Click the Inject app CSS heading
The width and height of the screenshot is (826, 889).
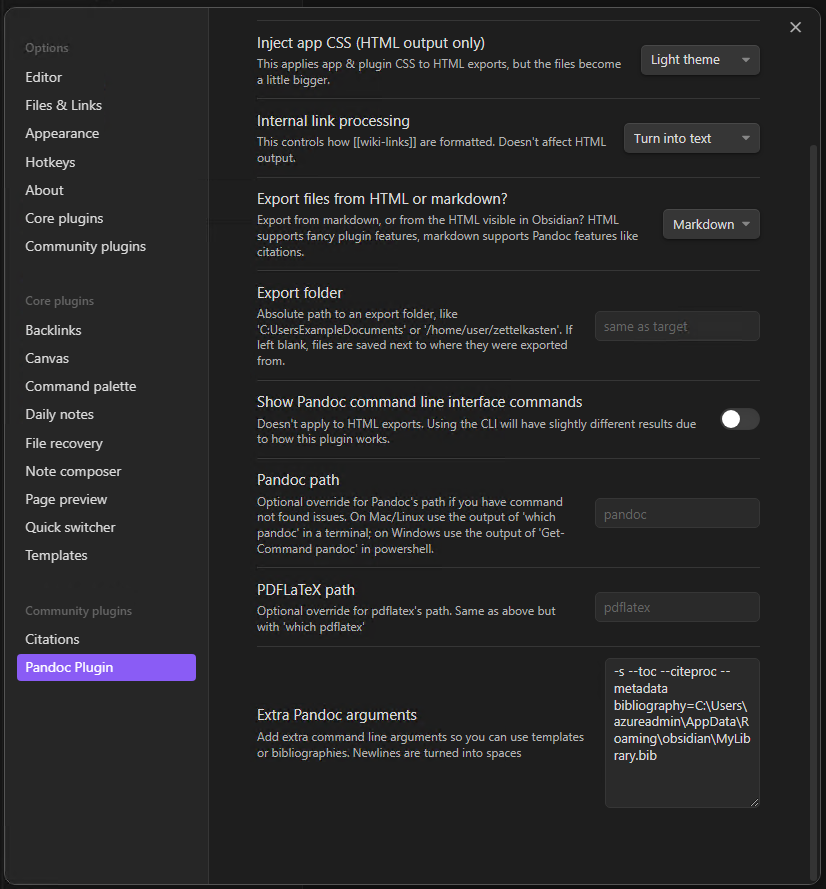[371, 43]
